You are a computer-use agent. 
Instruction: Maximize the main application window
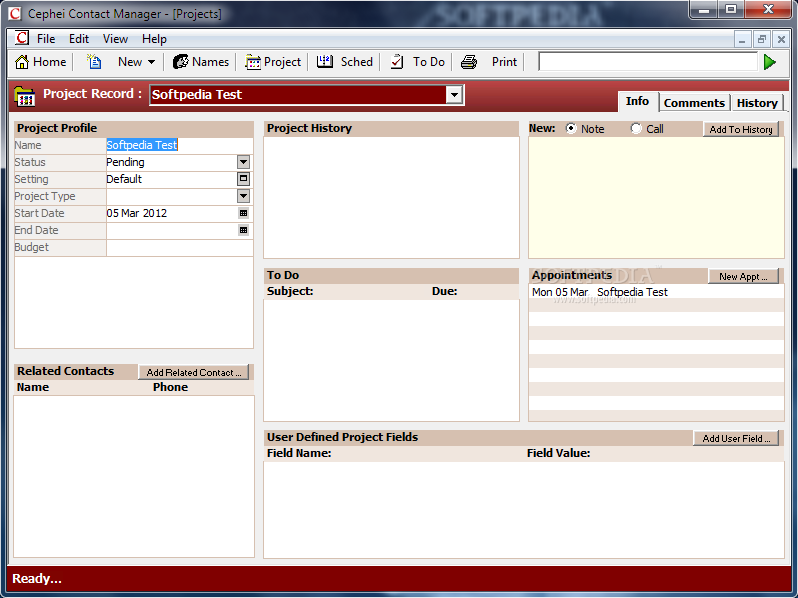(731, 9)
